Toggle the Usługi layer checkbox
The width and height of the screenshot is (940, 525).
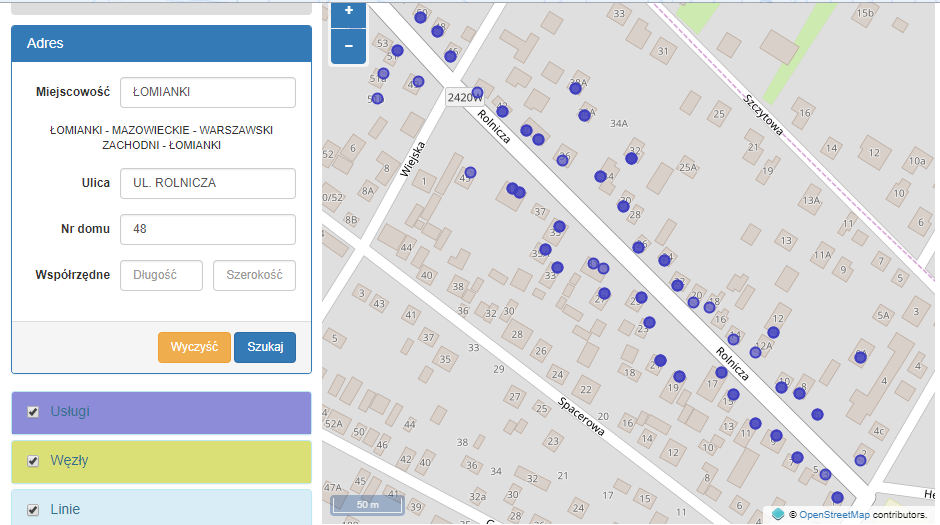coord(33,412)
